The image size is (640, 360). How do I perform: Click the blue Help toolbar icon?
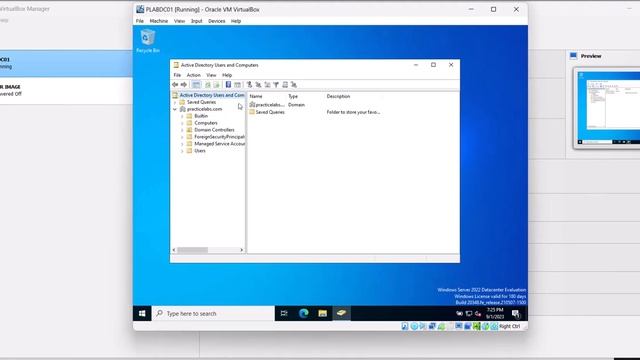[x=228, y=84]
